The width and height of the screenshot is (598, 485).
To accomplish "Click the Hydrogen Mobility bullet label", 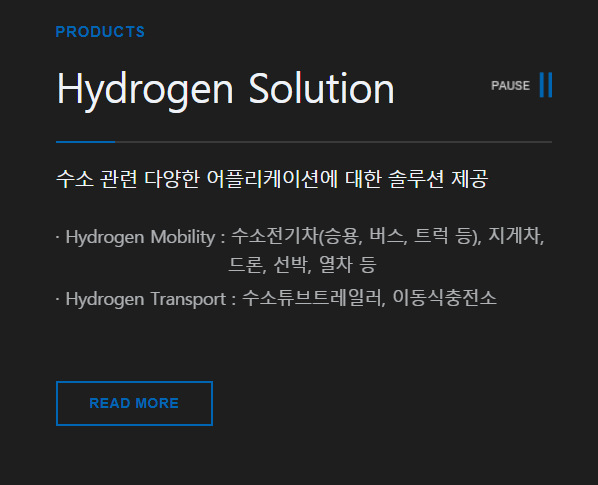I will [140, 237].
